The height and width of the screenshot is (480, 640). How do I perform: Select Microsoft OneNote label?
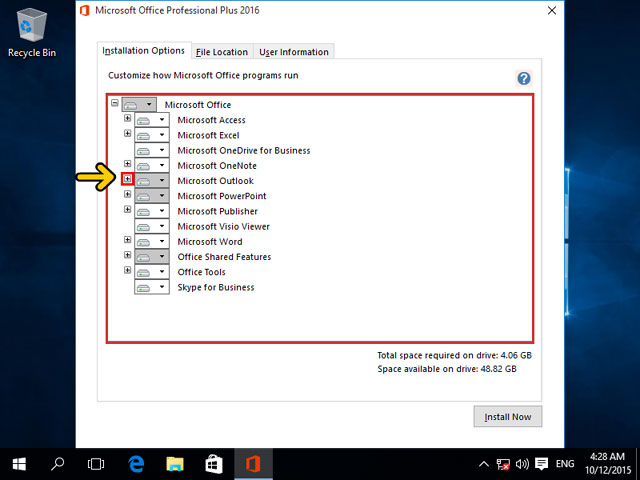pos(217,166)
